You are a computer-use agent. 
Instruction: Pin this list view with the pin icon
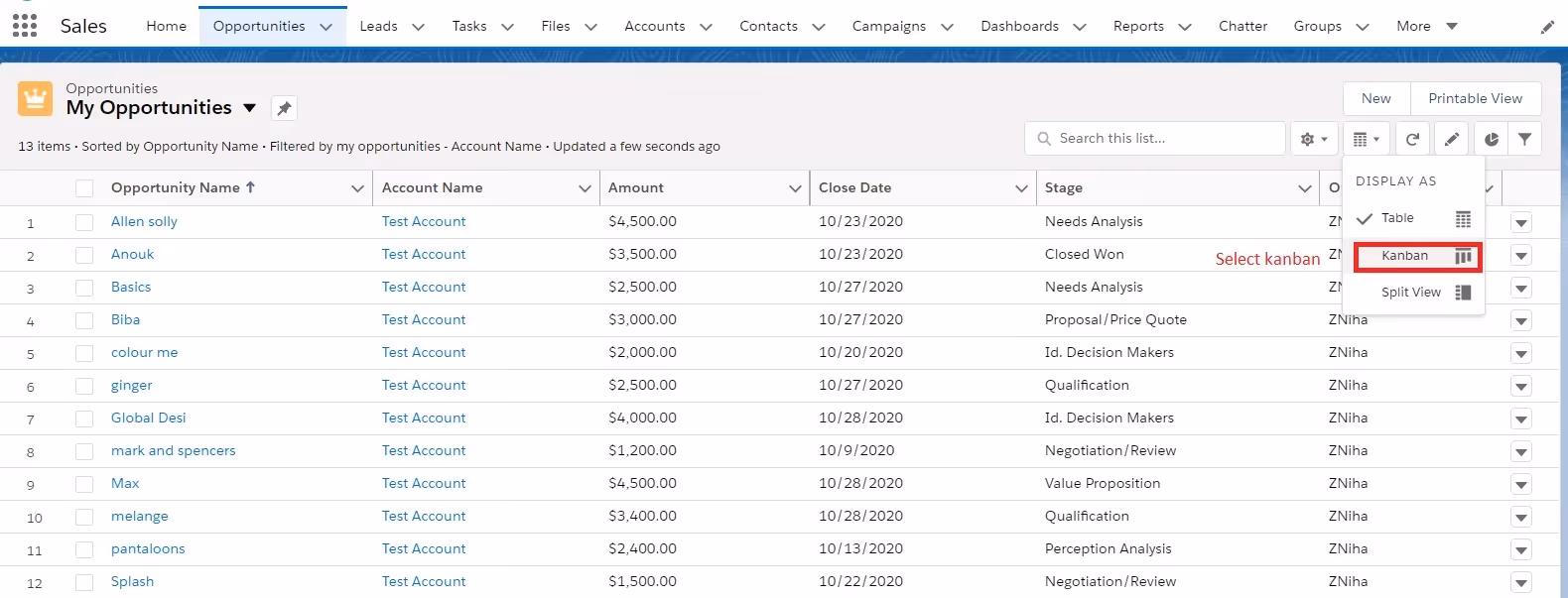tap(284, 108)
